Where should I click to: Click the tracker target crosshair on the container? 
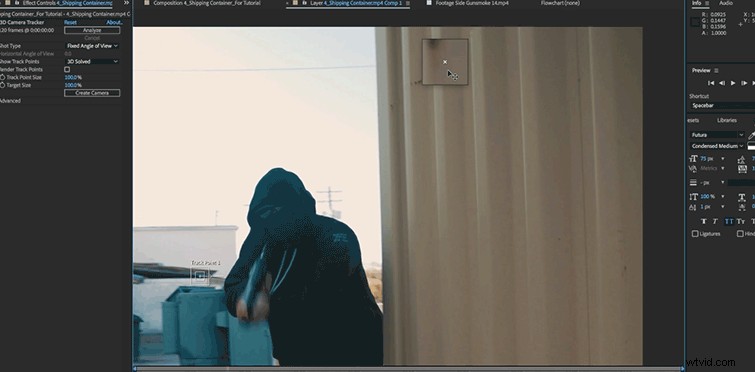445,62
